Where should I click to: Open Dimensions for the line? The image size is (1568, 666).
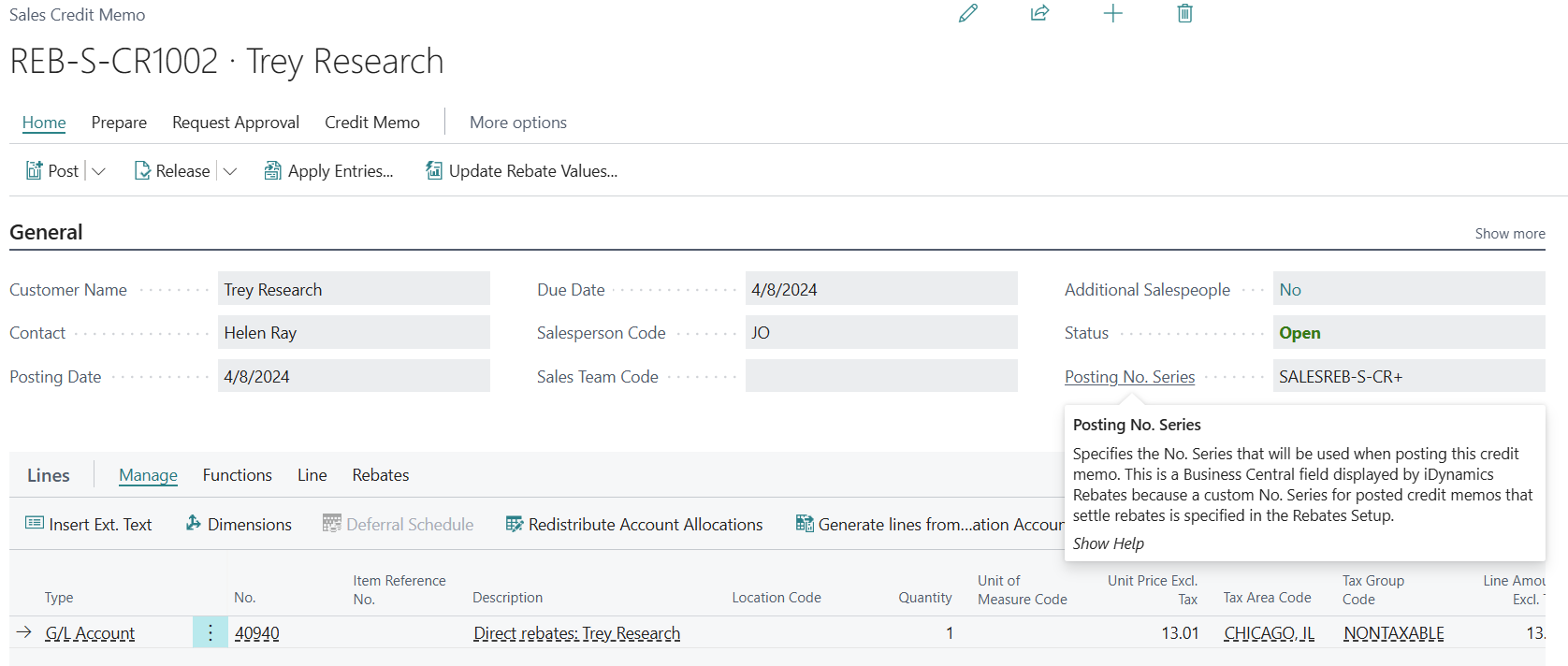239,525
